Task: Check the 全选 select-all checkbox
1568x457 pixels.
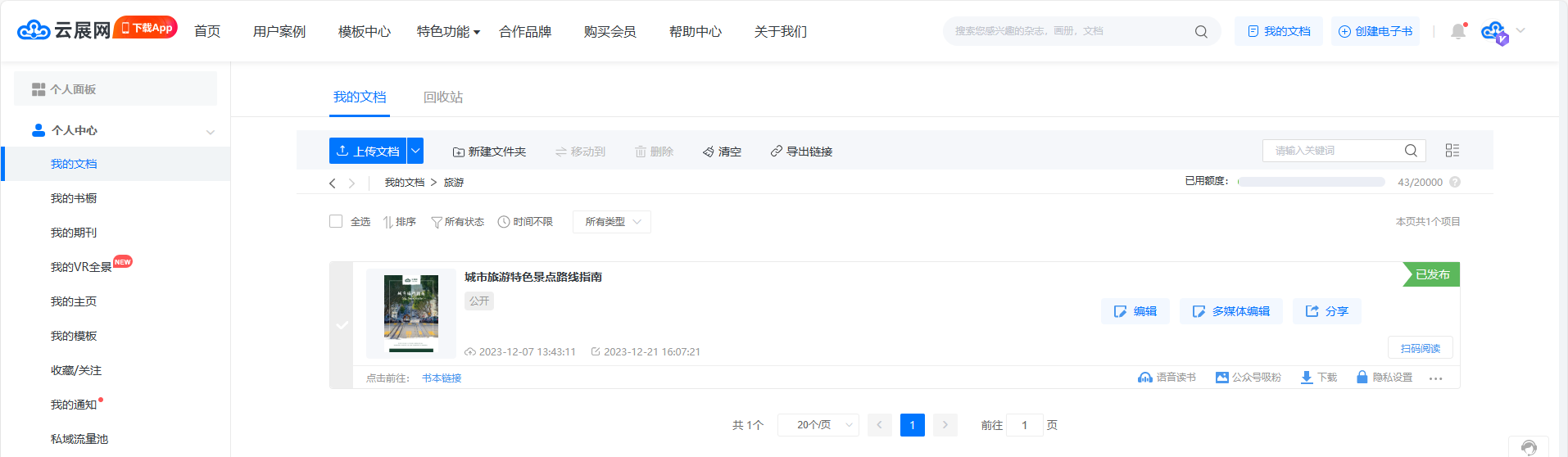Action: point(336,221)
